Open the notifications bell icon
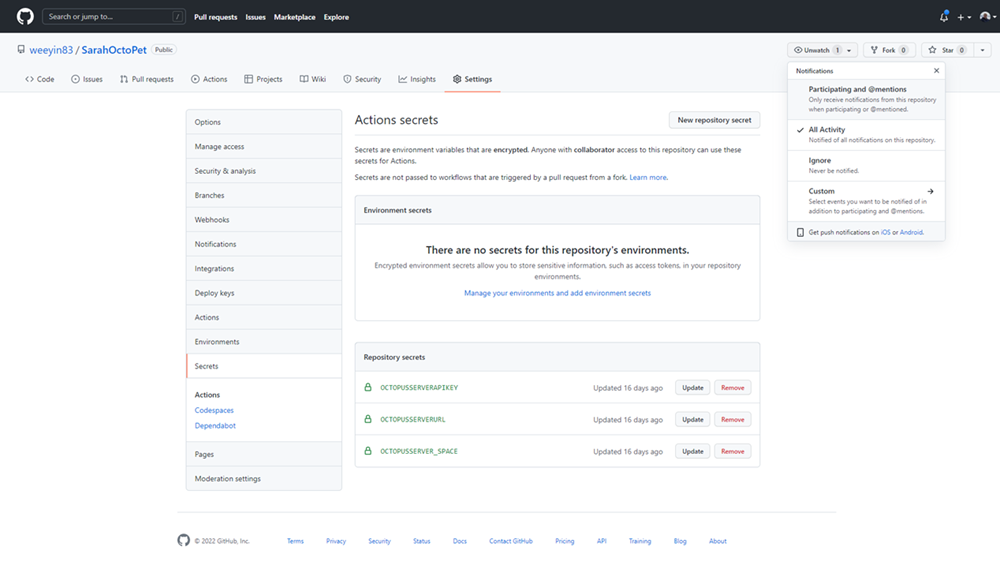The height and width of the screenshot is (573, 1000). coord(944,17)
